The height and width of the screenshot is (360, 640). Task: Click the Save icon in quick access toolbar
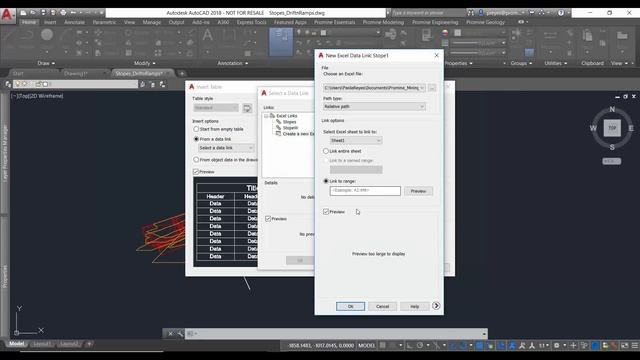tap(43, 13)
